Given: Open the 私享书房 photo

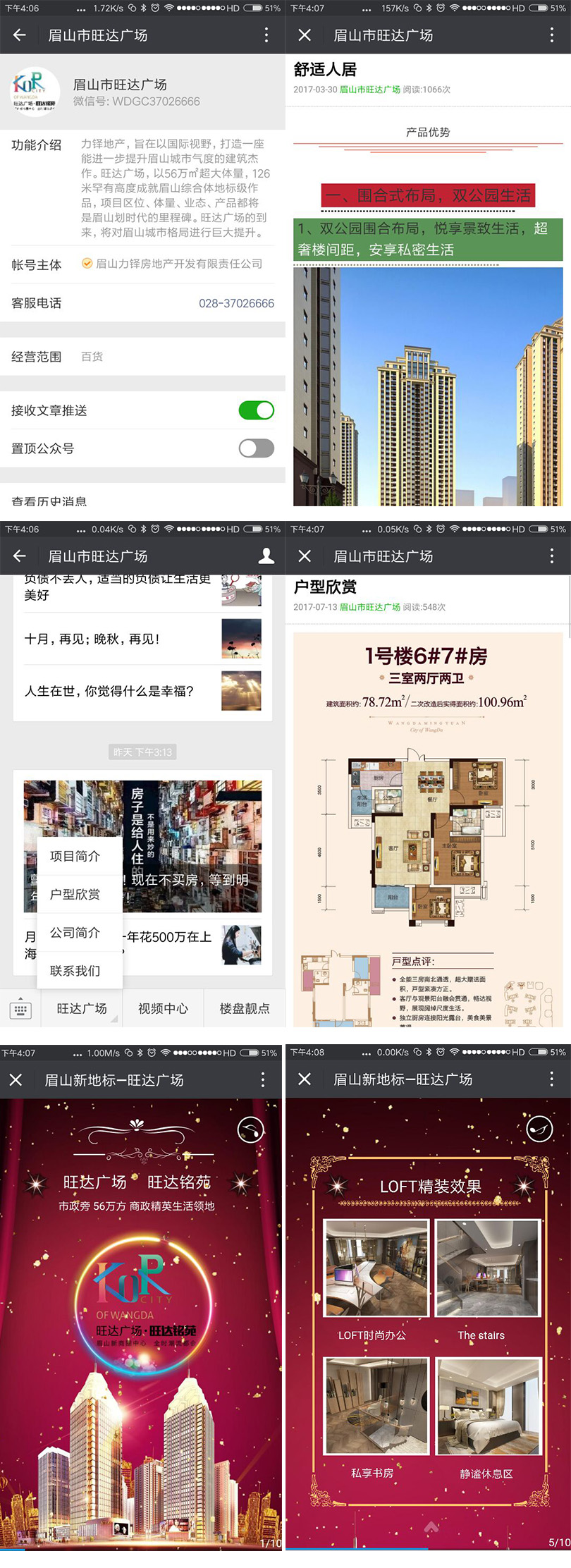Looking at the screenshot, I should [376, 1406].
